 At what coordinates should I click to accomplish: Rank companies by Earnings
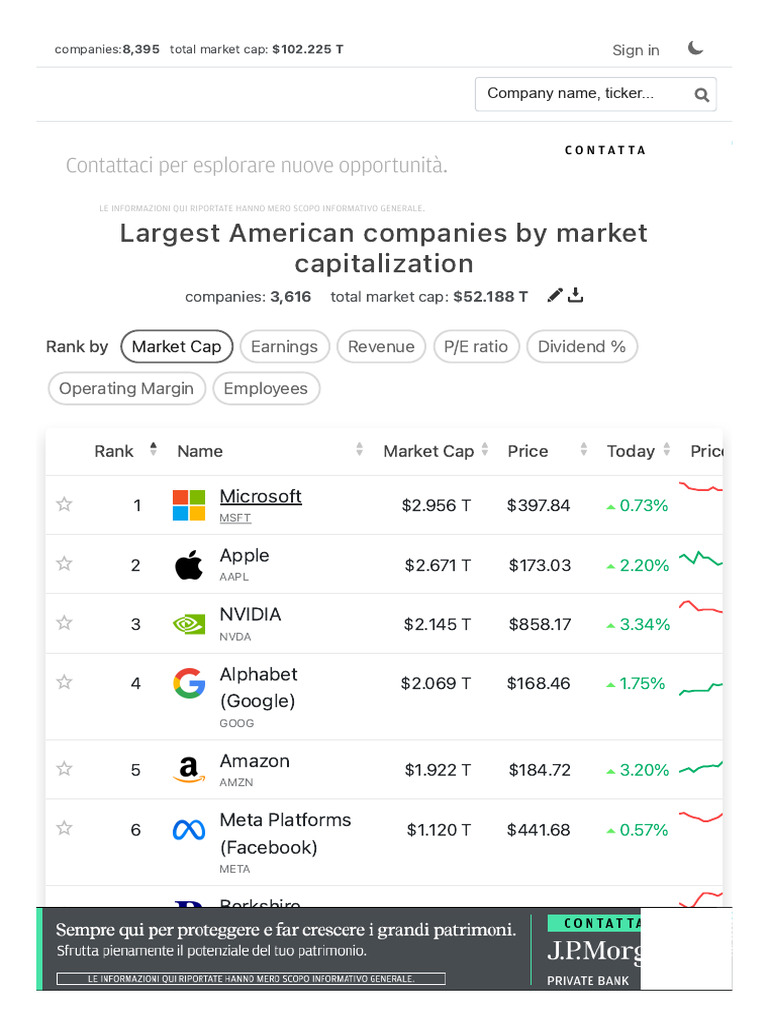tap(284, 347)
